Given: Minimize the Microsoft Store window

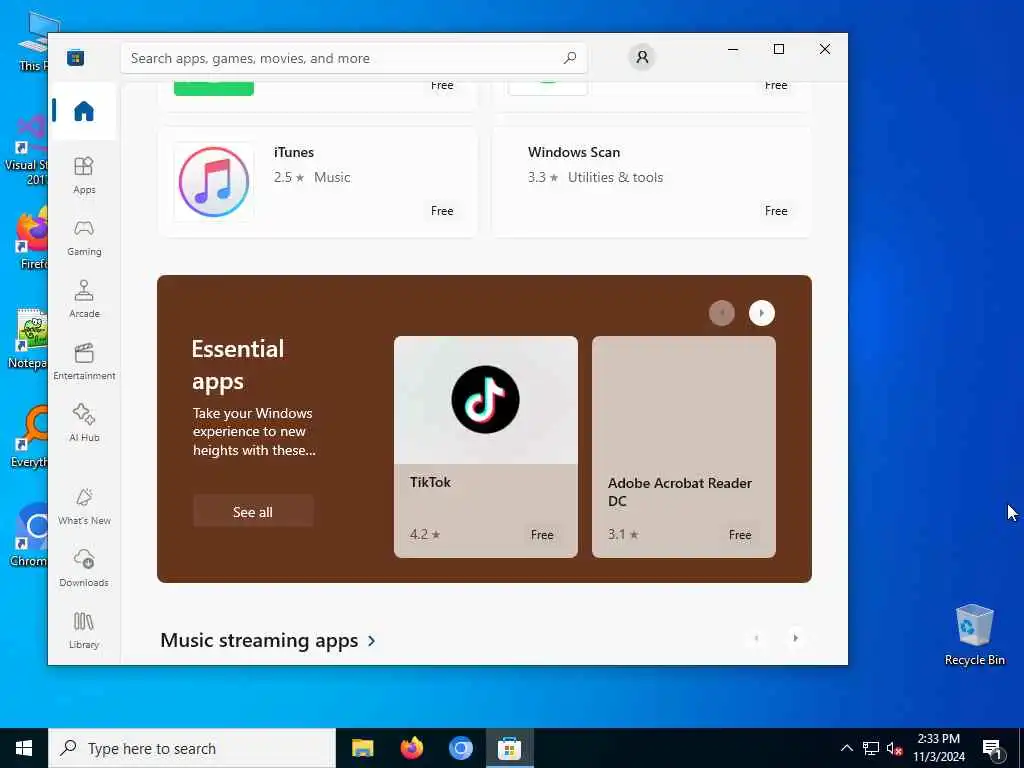Looking at the screenshot, I should pyautogui.click(x=733, y=49).
